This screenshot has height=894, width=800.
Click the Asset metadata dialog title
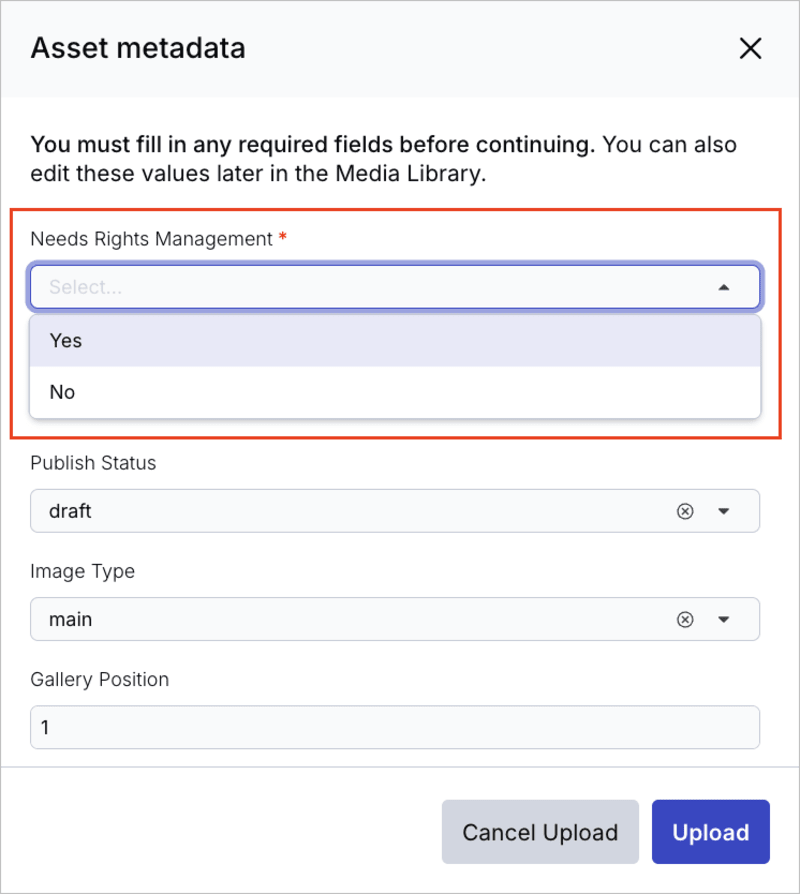point(138,48)
